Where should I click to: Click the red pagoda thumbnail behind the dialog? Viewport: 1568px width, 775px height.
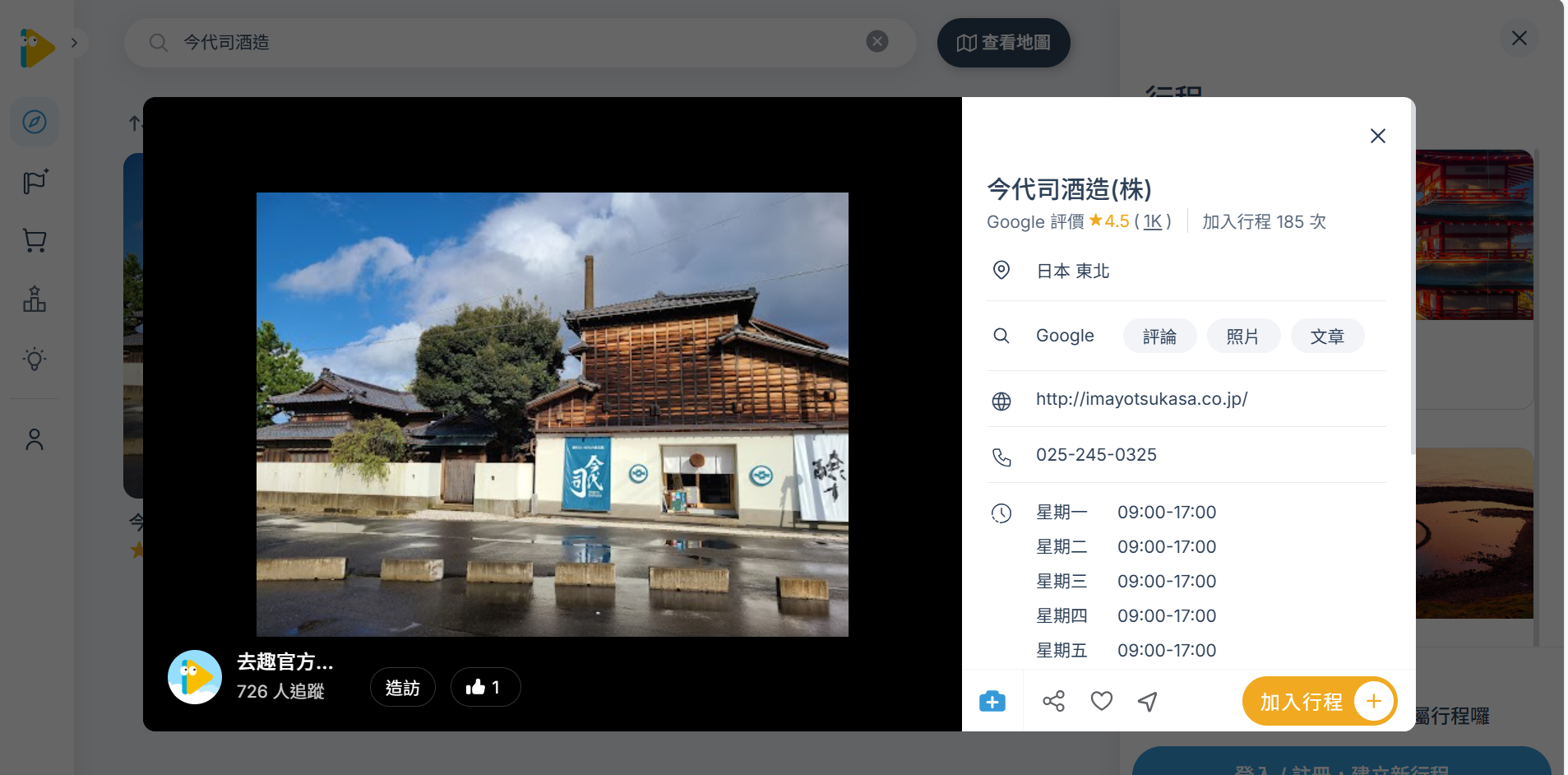[x=1474, y=234]
